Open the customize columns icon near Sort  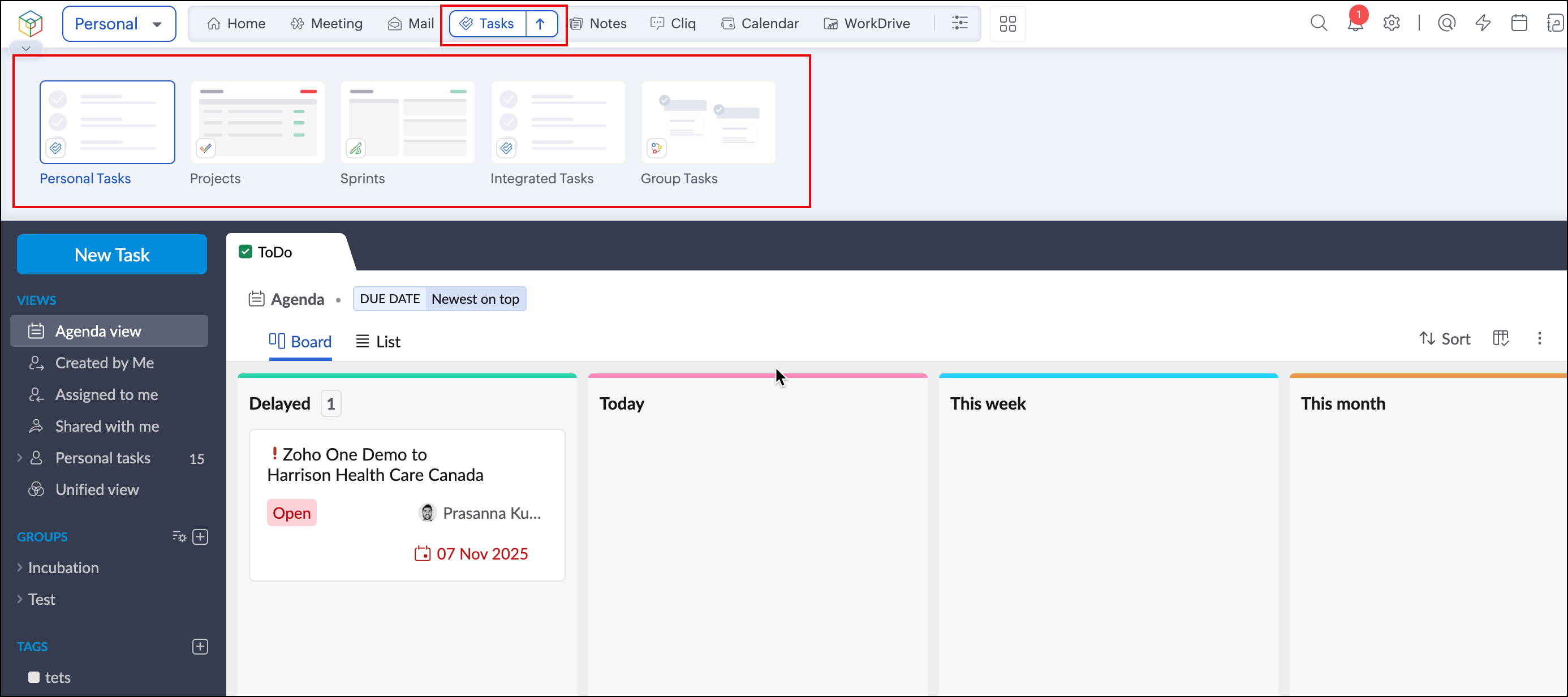[1501, 338]
